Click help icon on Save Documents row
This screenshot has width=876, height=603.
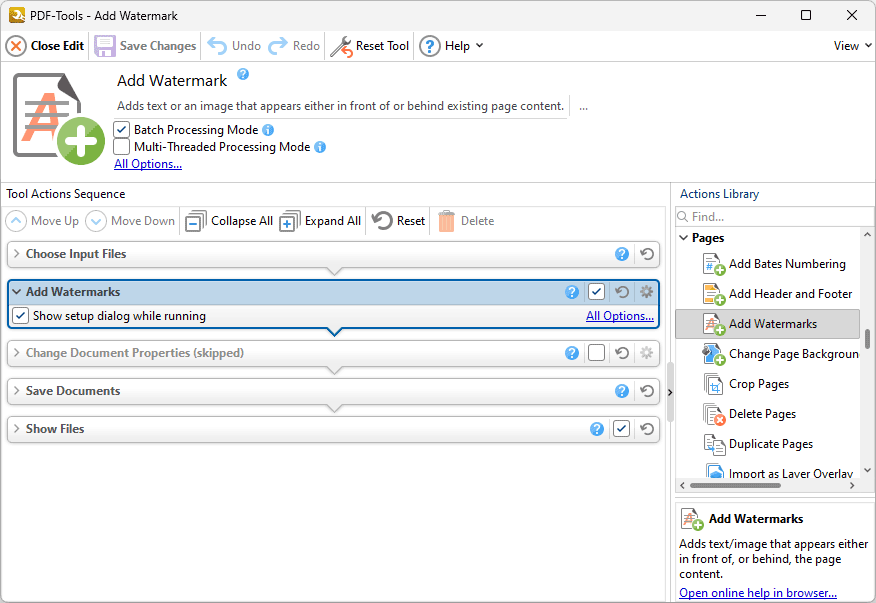pos(622,391)
